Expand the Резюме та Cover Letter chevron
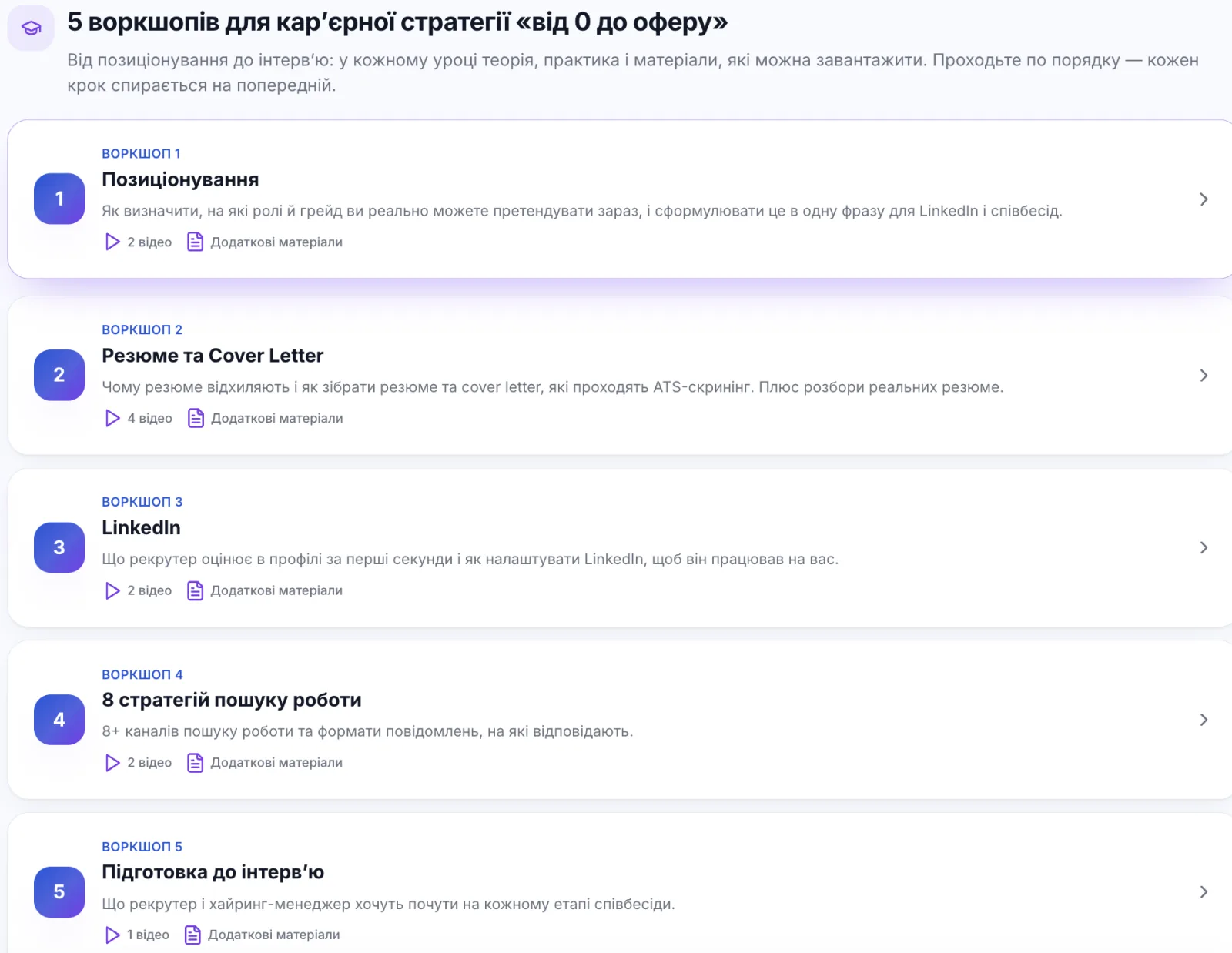Viewport: 1232px width, 953px height. point(1204,376)
